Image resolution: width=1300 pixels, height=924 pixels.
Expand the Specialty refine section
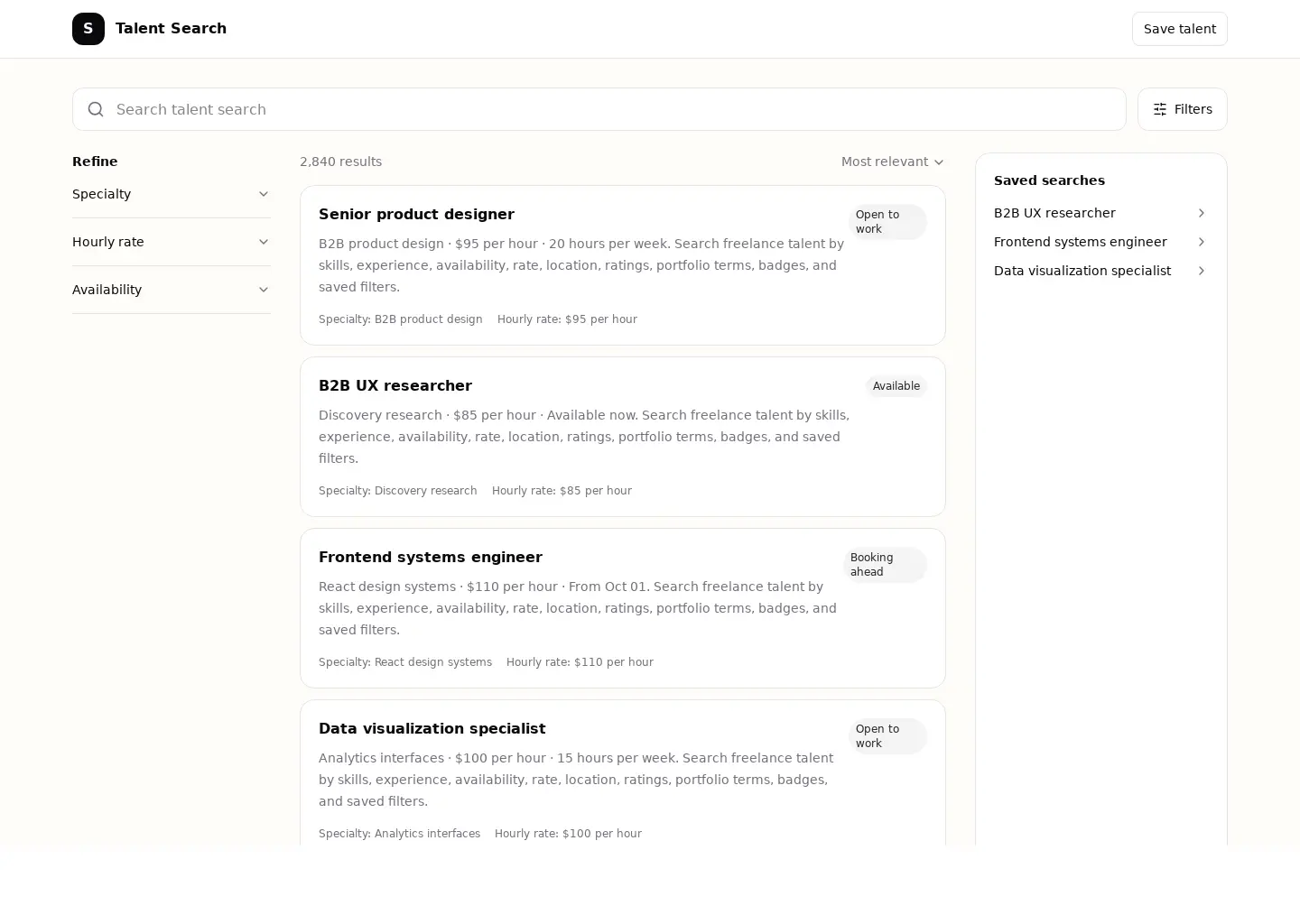[x=171, y=194]
